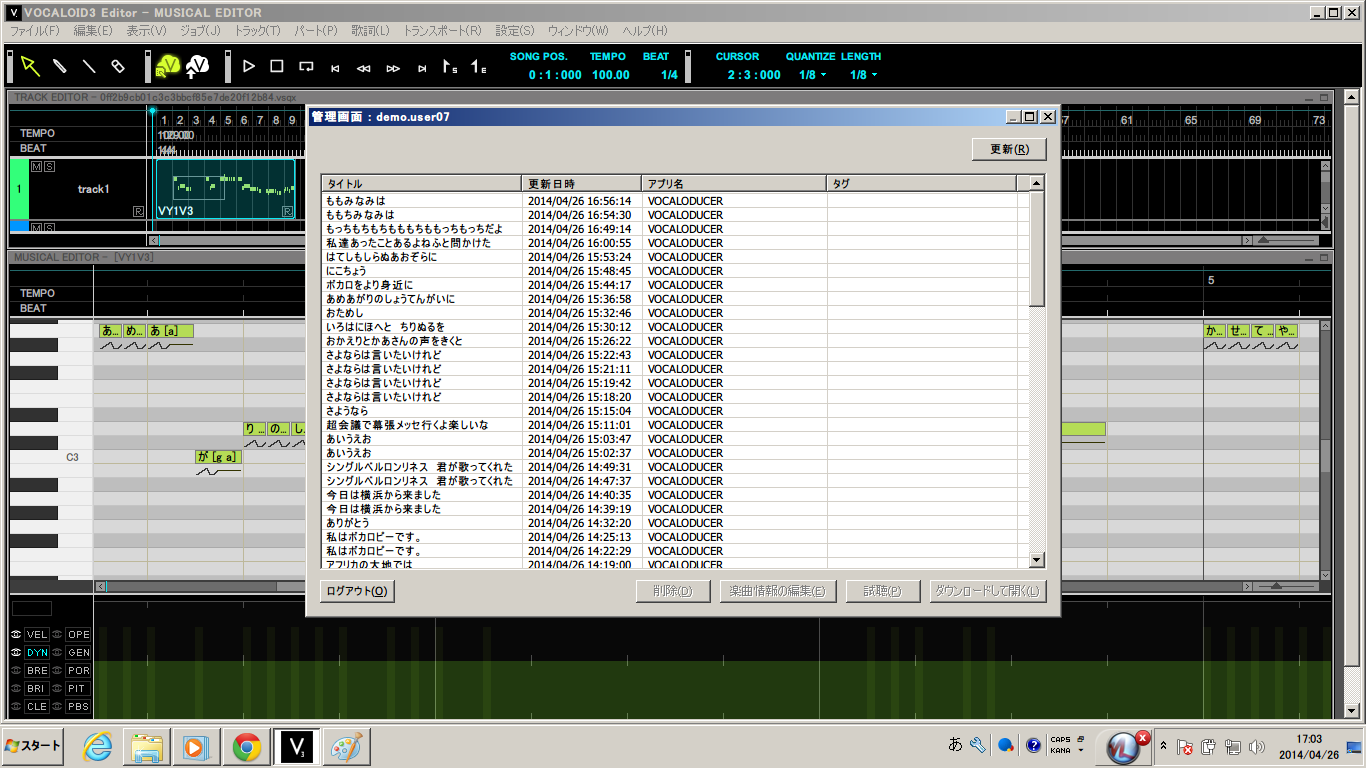
Task: Toggle eye icon beside VEL
Action: 16,635
